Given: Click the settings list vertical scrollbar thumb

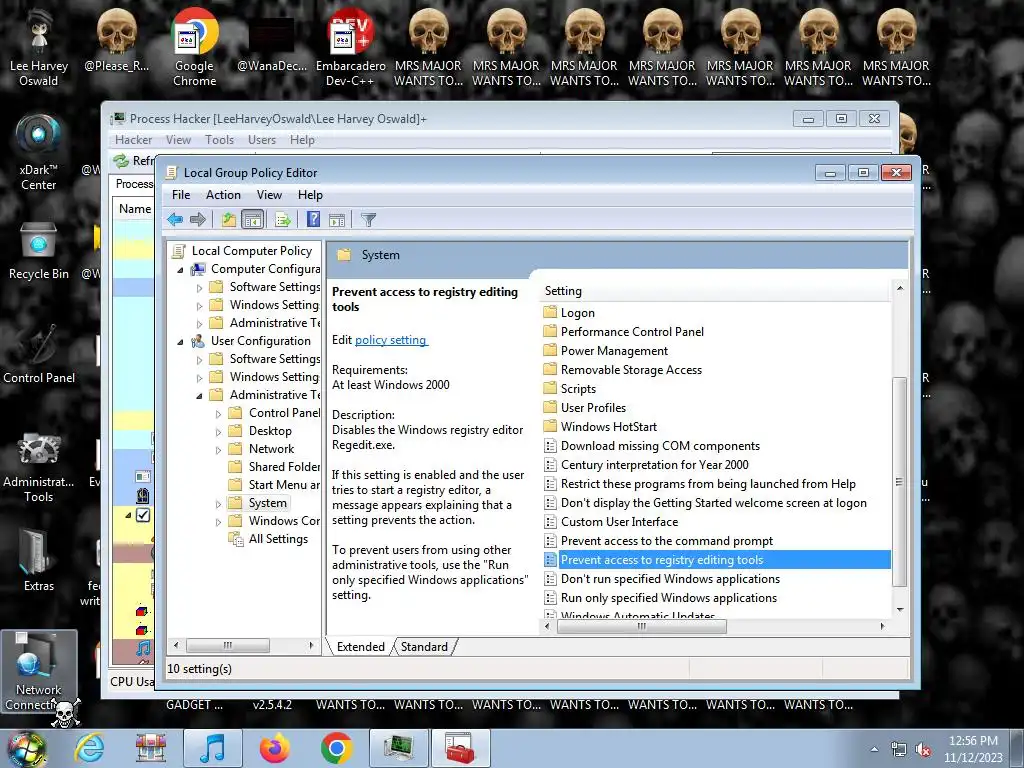Looking at the screenshot, I should [x=899, y=482].
